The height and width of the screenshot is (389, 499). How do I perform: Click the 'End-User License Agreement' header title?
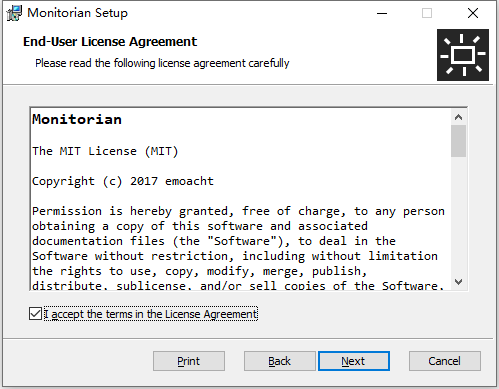click(x=110, y=42)
